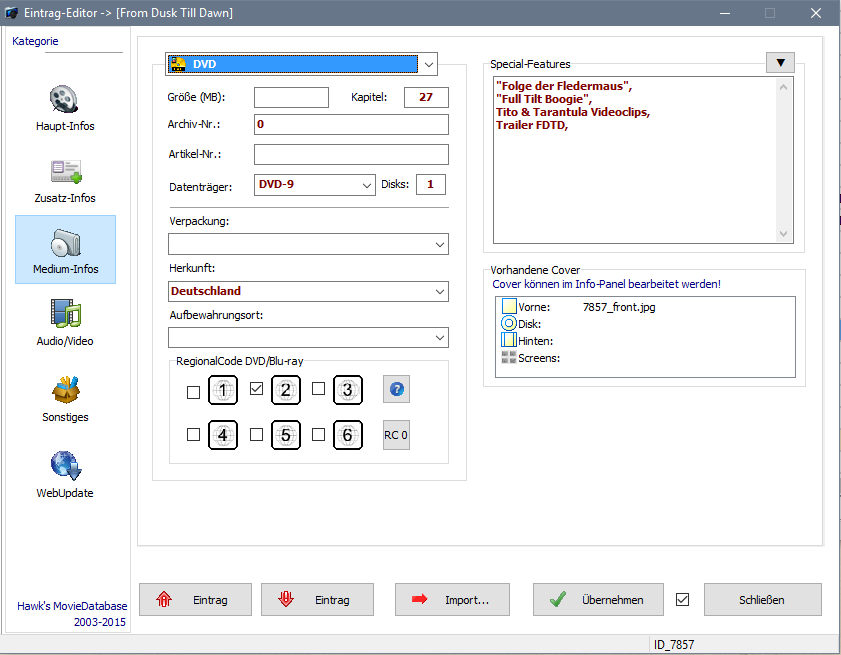
Task: Enable region code 5 checkbox
Action: tap(256, 434)
